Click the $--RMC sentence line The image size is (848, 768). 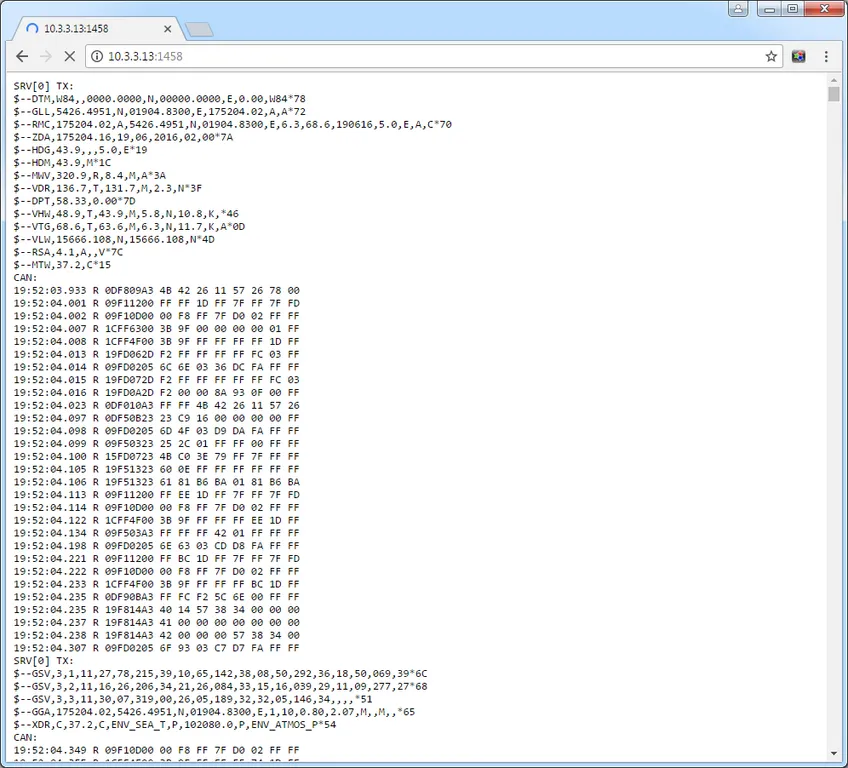[233, 124]
